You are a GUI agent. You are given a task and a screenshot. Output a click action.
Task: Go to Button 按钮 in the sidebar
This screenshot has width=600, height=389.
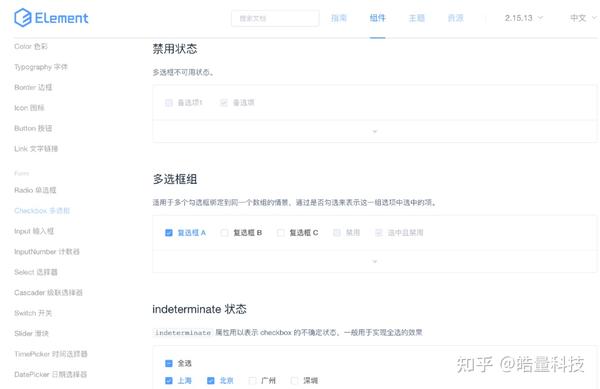click(x=33, y=128)
